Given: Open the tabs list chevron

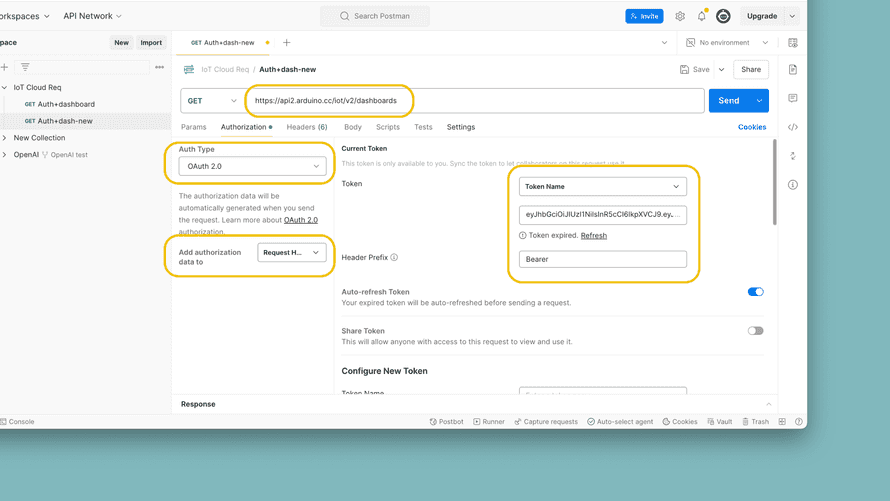Looking at the screenshot, I should (x=665, y=43).
